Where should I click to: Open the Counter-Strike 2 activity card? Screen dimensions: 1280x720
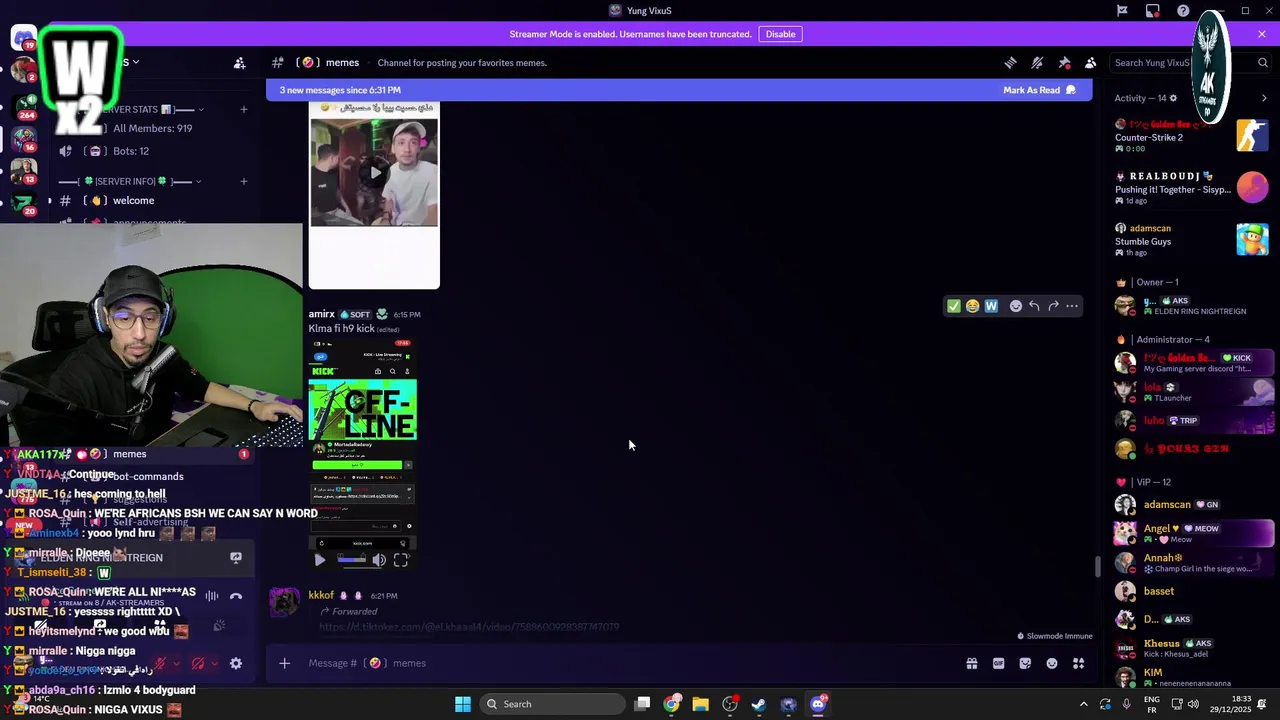coord(1192,136)
